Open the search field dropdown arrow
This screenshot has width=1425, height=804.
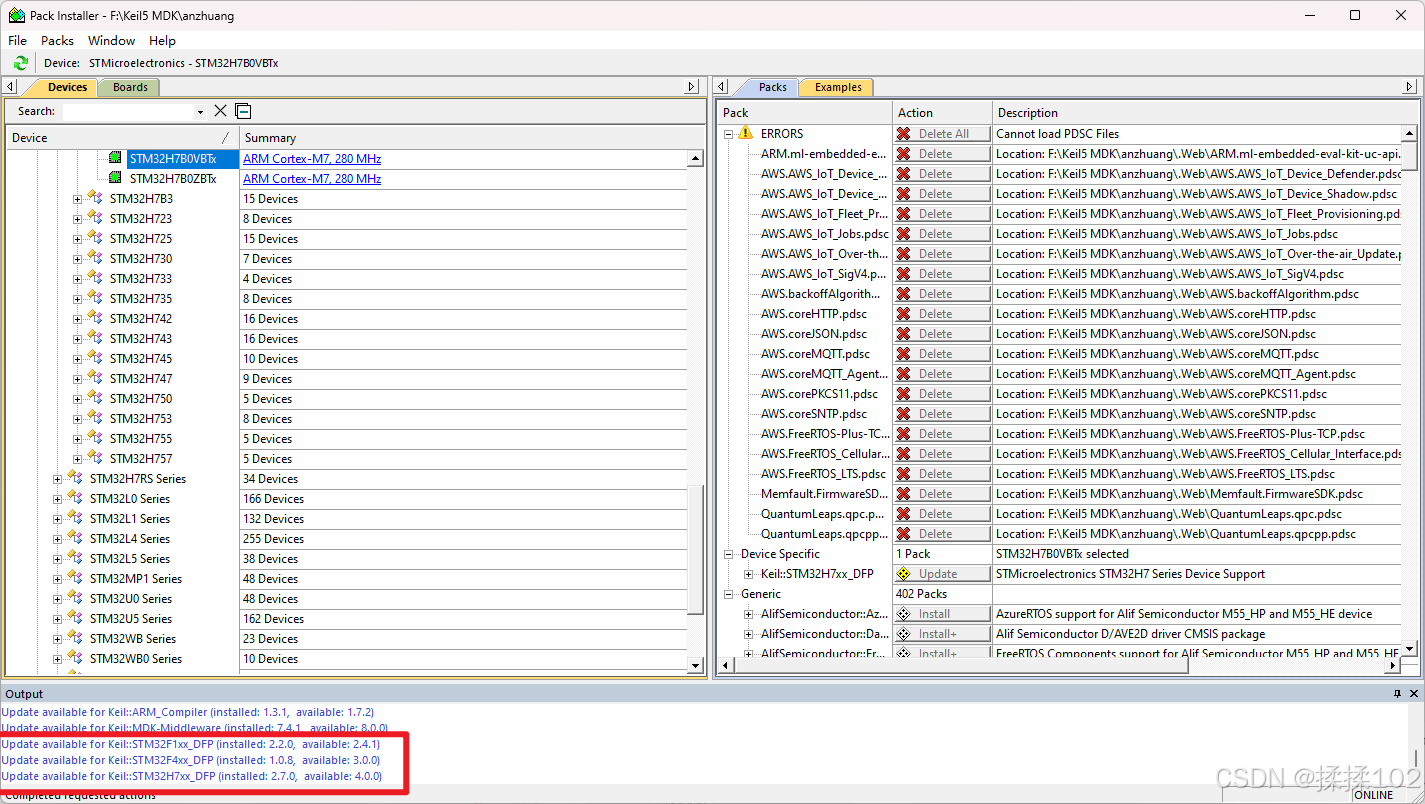(200, 112)
